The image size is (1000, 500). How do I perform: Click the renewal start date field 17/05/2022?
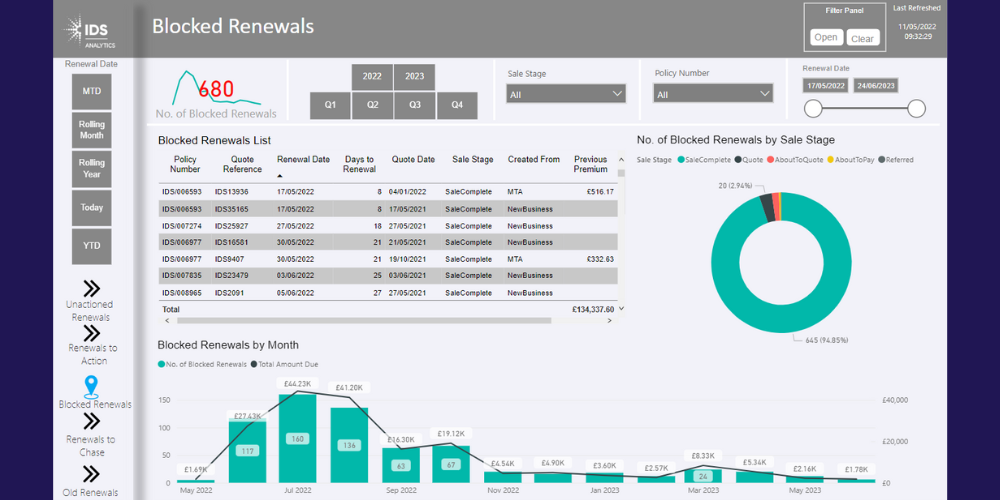[825, 86]
